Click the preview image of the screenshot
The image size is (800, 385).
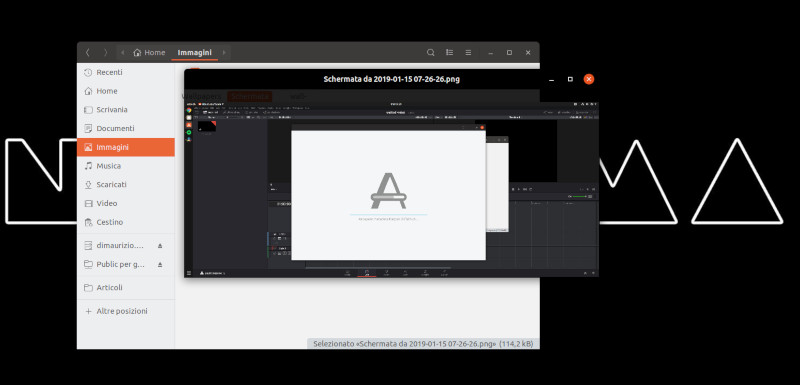[x=392, y=189]
